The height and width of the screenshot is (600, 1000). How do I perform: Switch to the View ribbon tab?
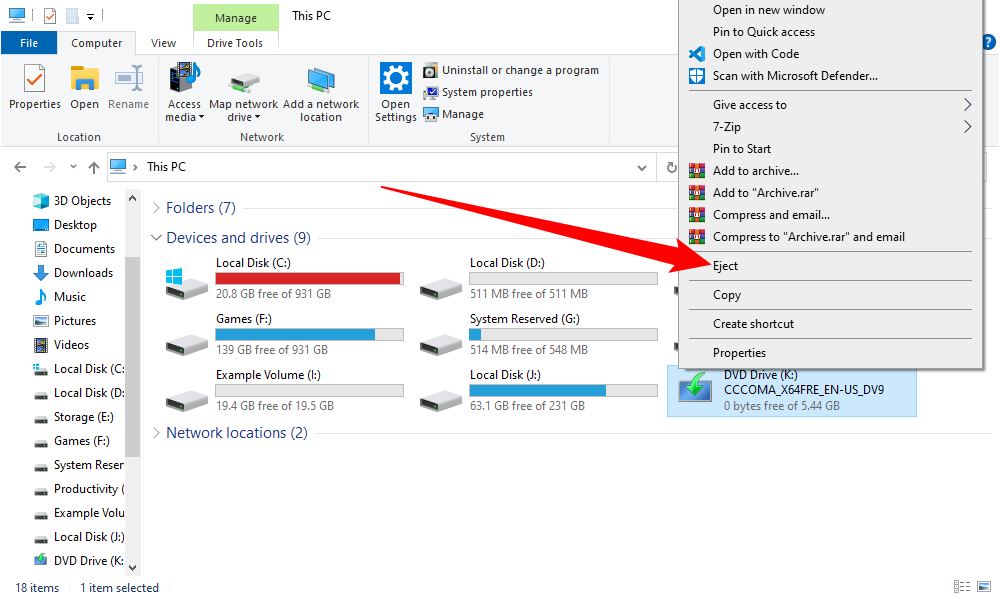(x=163, y=43)
